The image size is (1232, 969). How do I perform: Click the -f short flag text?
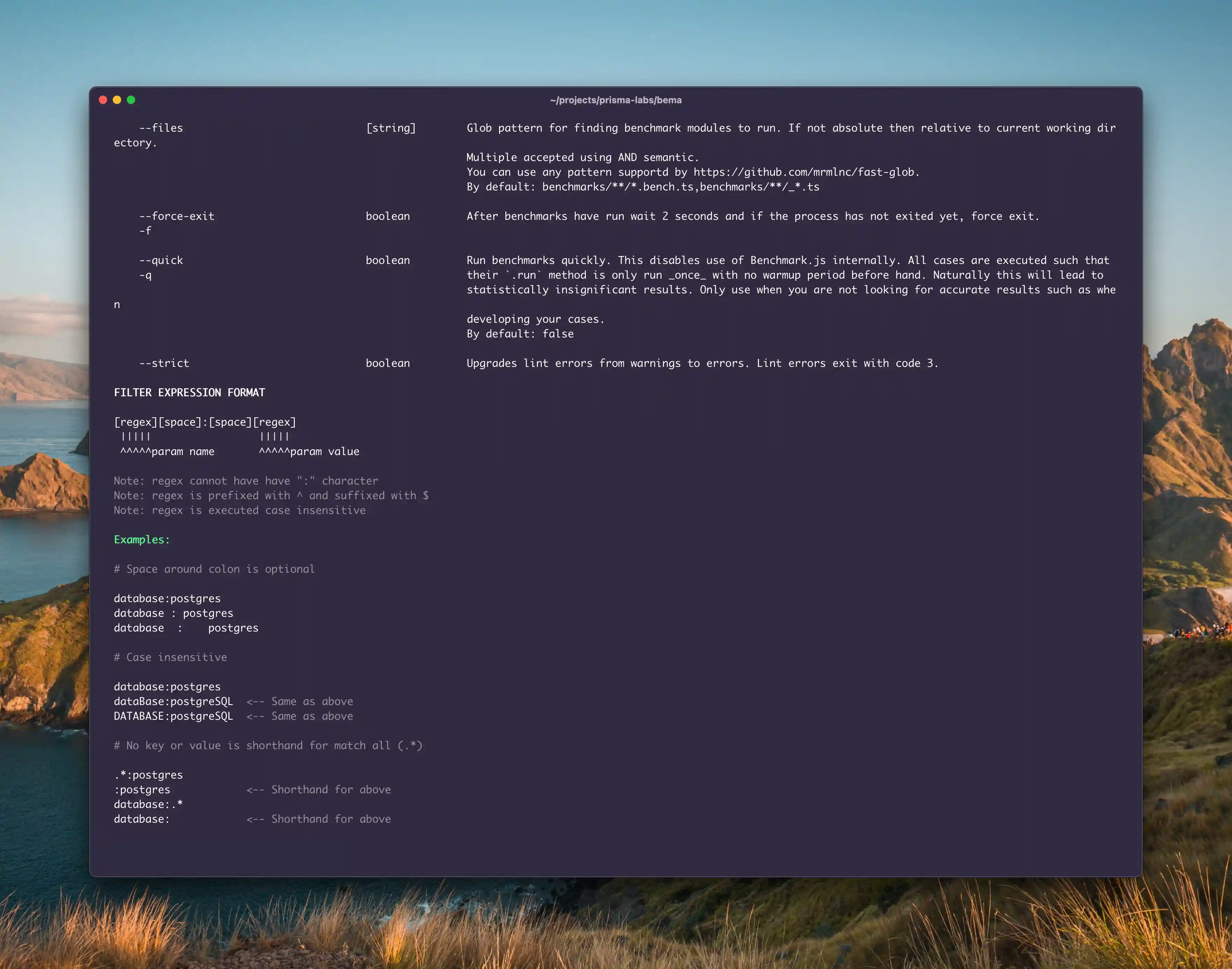point(145,231)
